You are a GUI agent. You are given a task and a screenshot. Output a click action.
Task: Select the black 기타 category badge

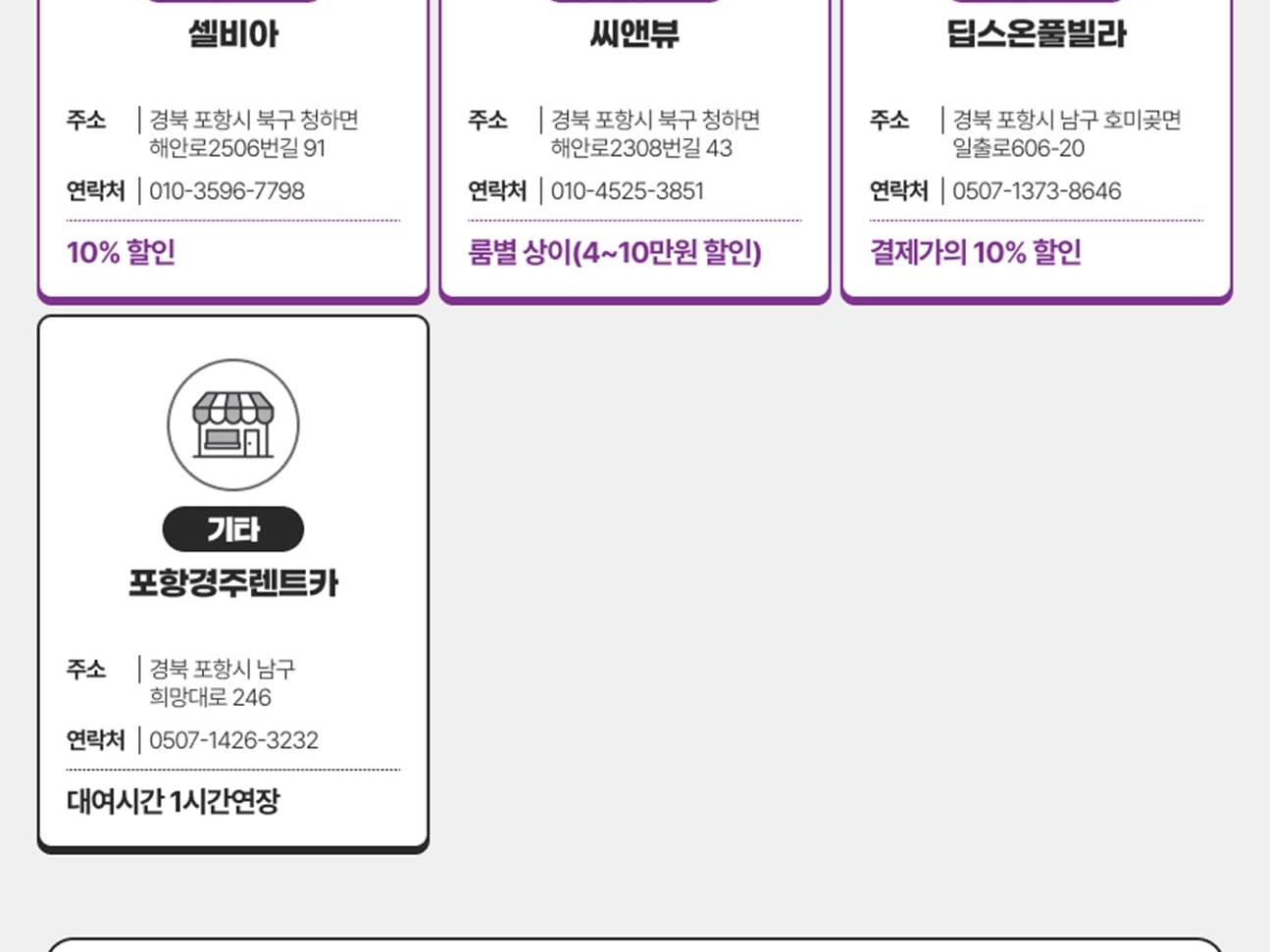233,529
